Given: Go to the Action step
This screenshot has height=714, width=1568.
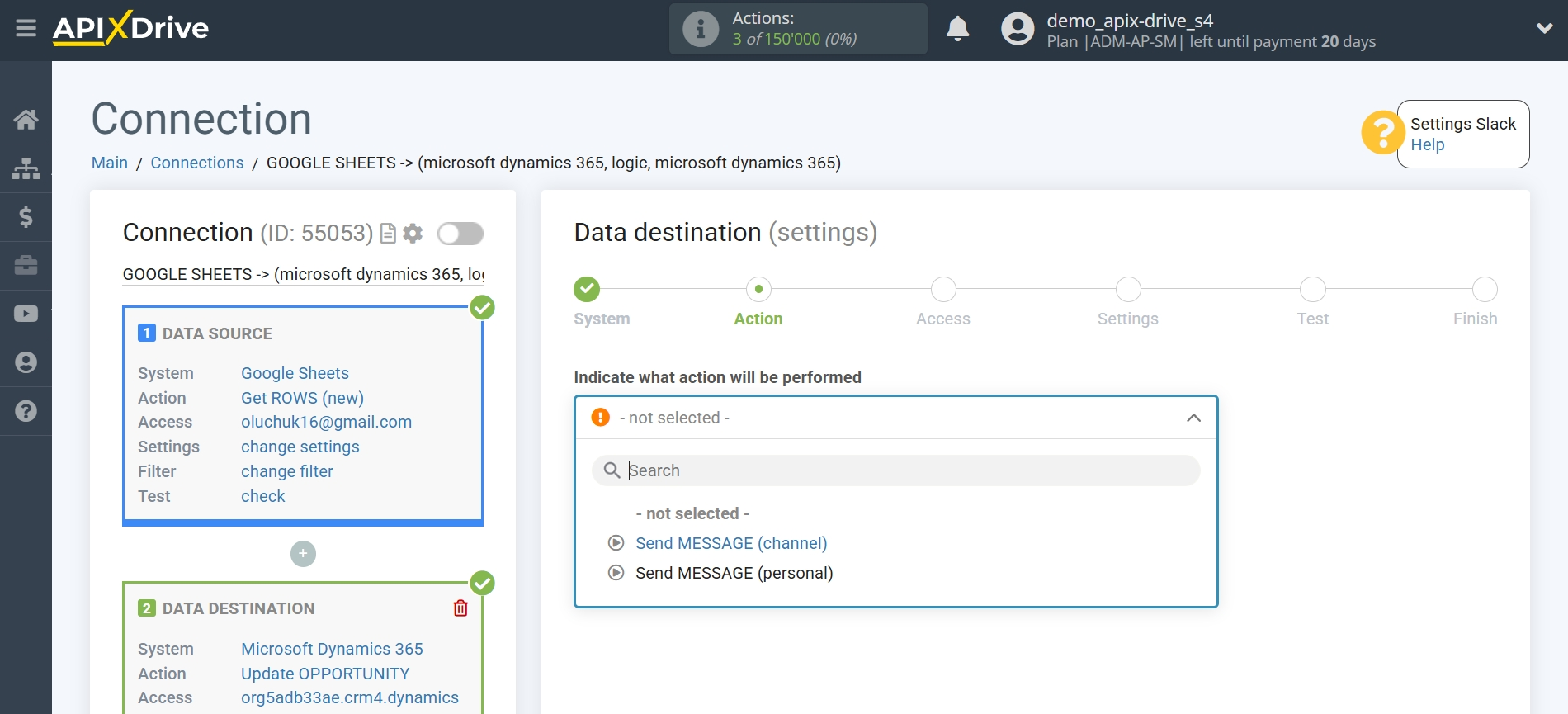Looking at the screenshot, I should point(758,290).
